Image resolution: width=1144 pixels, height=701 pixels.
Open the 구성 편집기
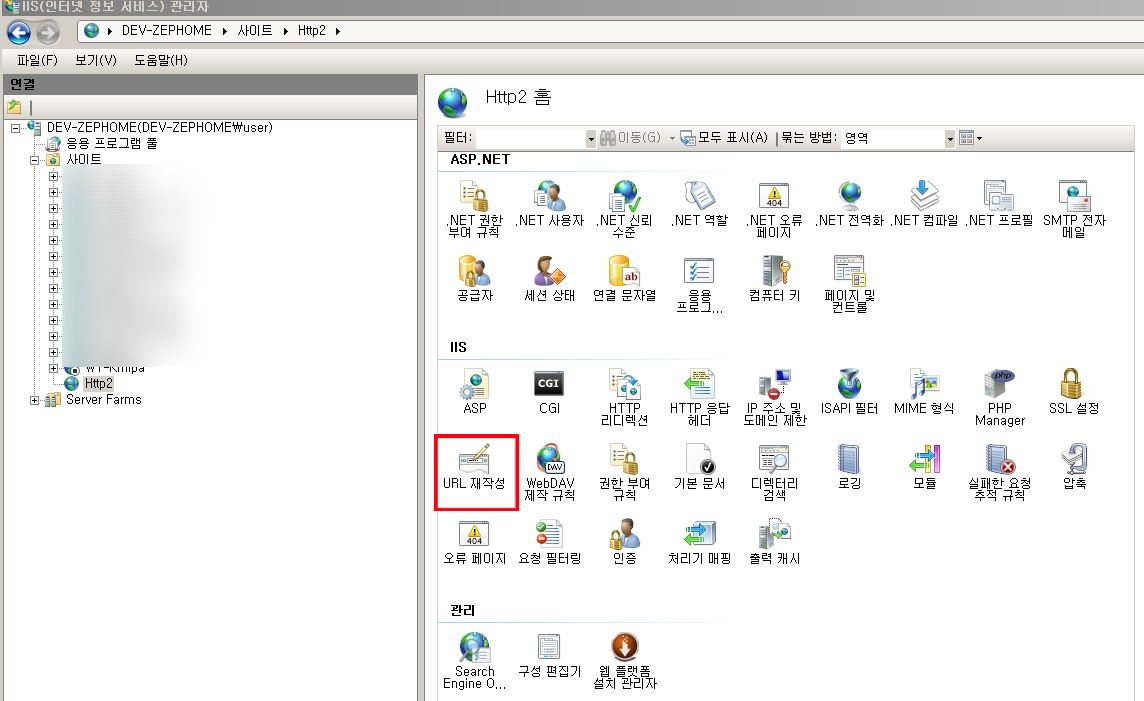(x=550, y=655)
